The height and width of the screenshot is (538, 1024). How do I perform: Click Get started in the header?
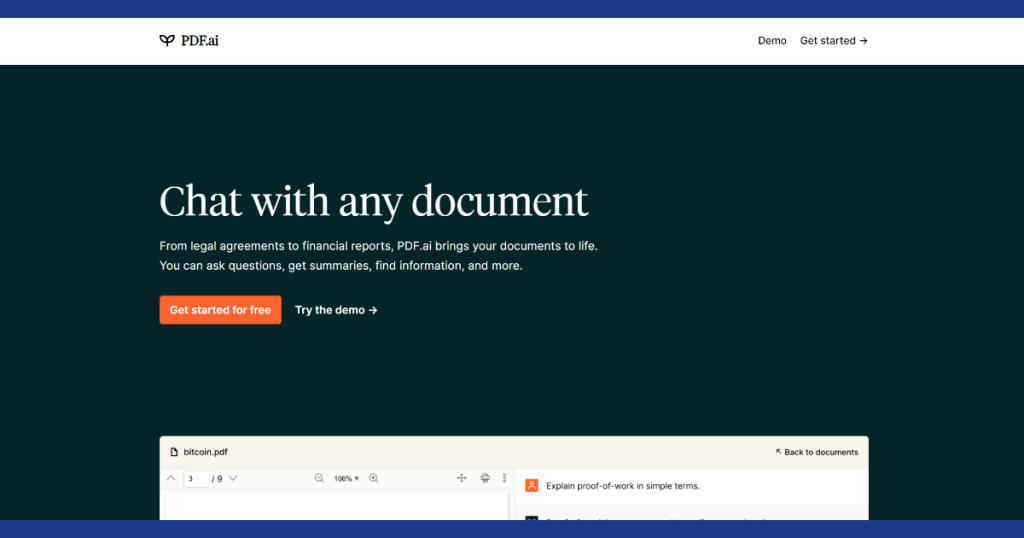834,40
